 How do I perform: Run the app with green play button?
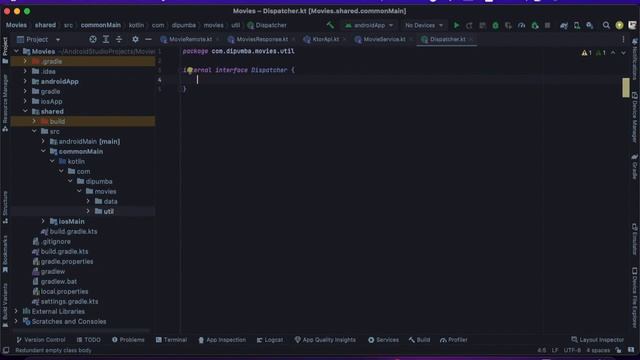[456, 25]
